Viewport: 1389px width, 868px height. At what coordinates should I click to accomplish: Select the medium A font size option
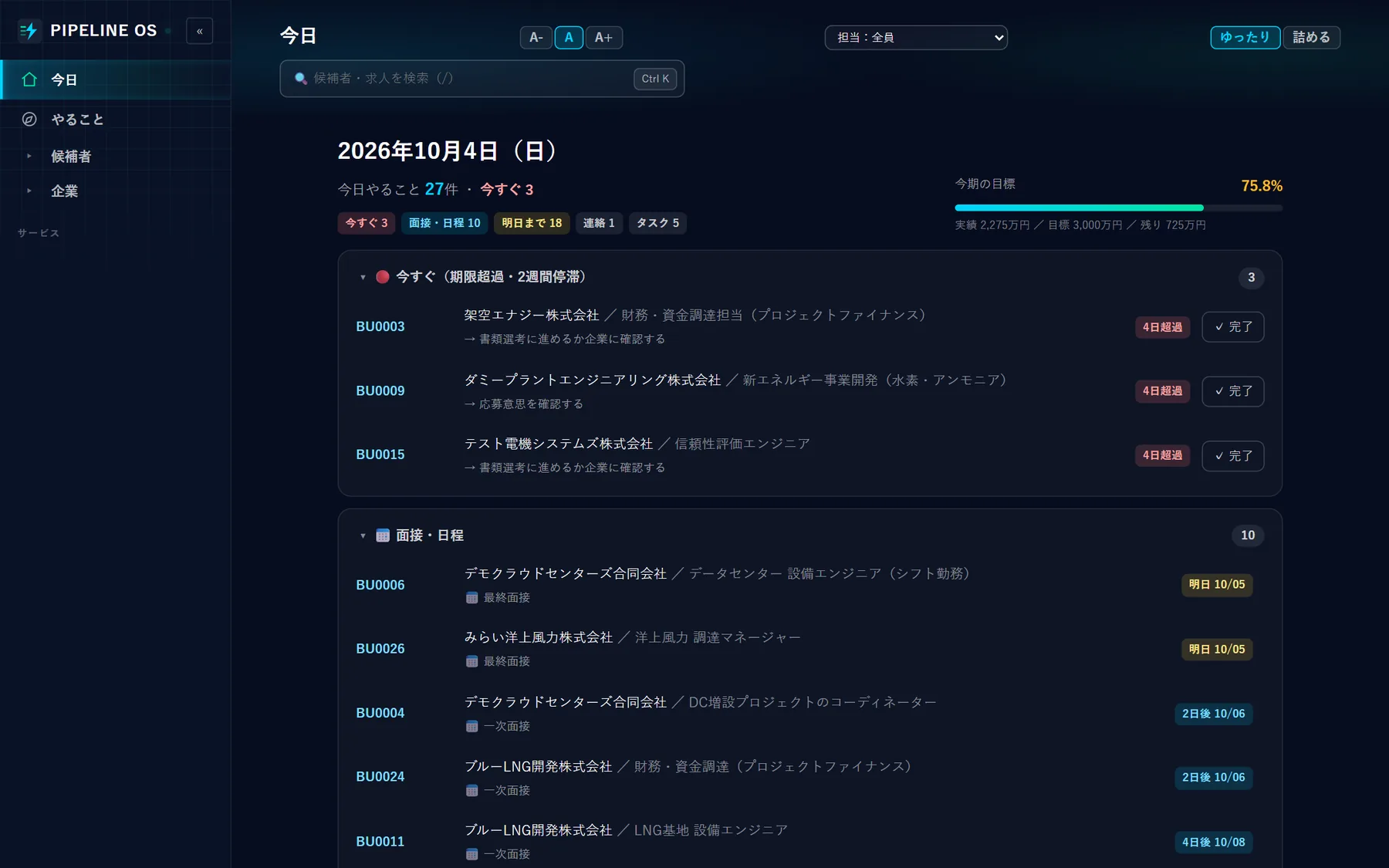(x=569, y=37)
